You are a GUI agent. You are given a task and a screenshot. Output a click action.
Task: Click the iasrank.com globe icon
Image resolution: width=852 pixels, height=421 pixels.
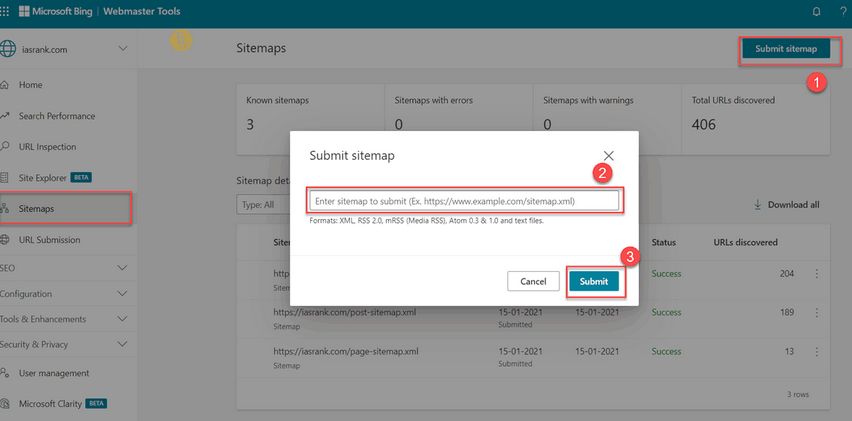[7, 49]
